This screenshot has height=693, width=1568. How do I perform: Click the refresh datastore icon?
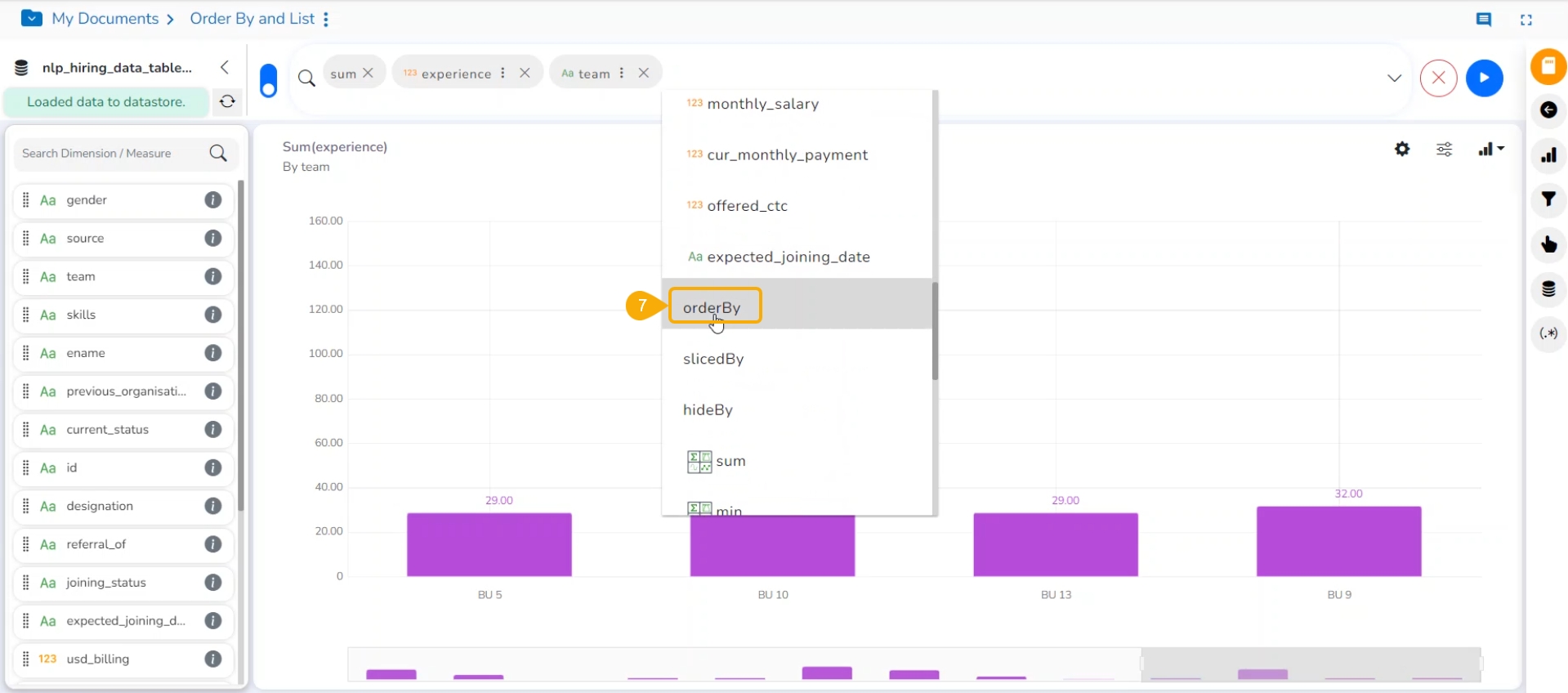tap(227, 101)
